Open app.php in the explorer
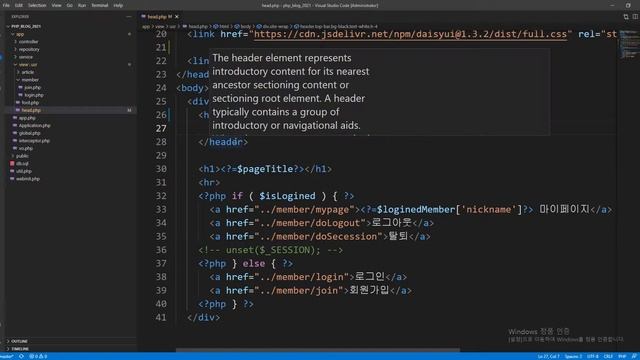640x360 pixels. [x=27, y=118]
